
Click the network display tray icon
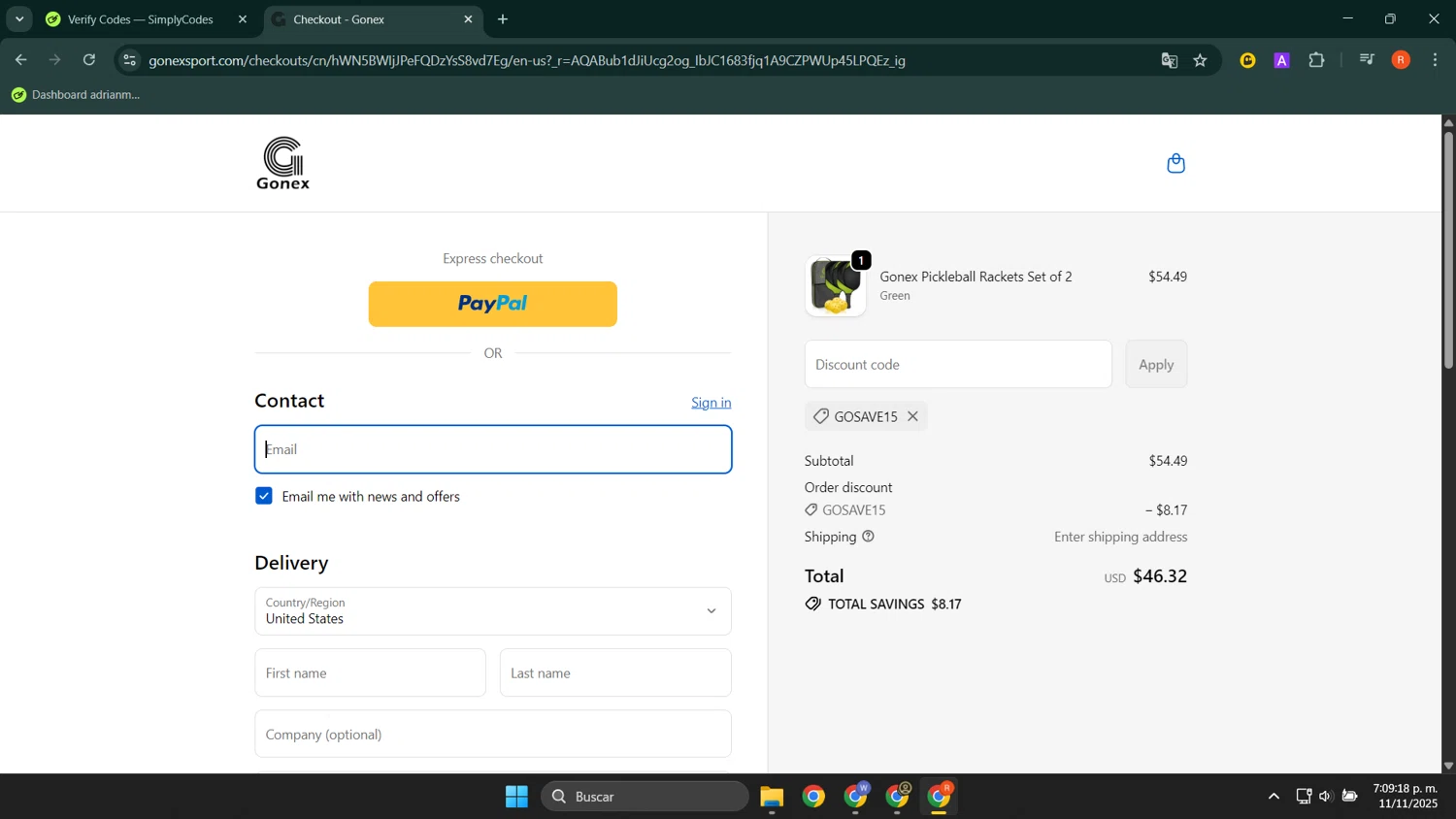coord(1304,797)
